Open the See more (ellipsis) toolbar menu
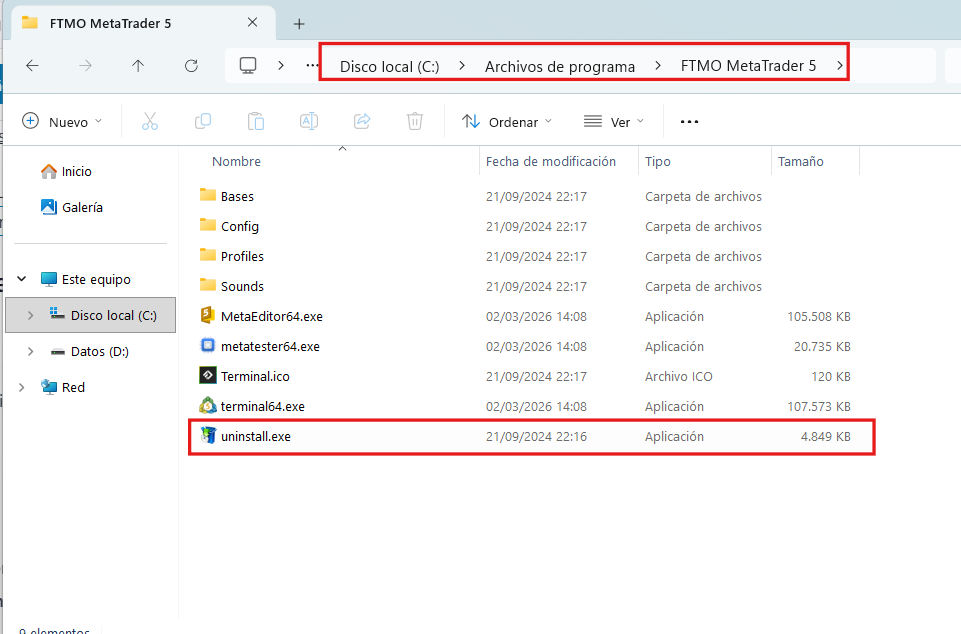 [x=689, y=121]
